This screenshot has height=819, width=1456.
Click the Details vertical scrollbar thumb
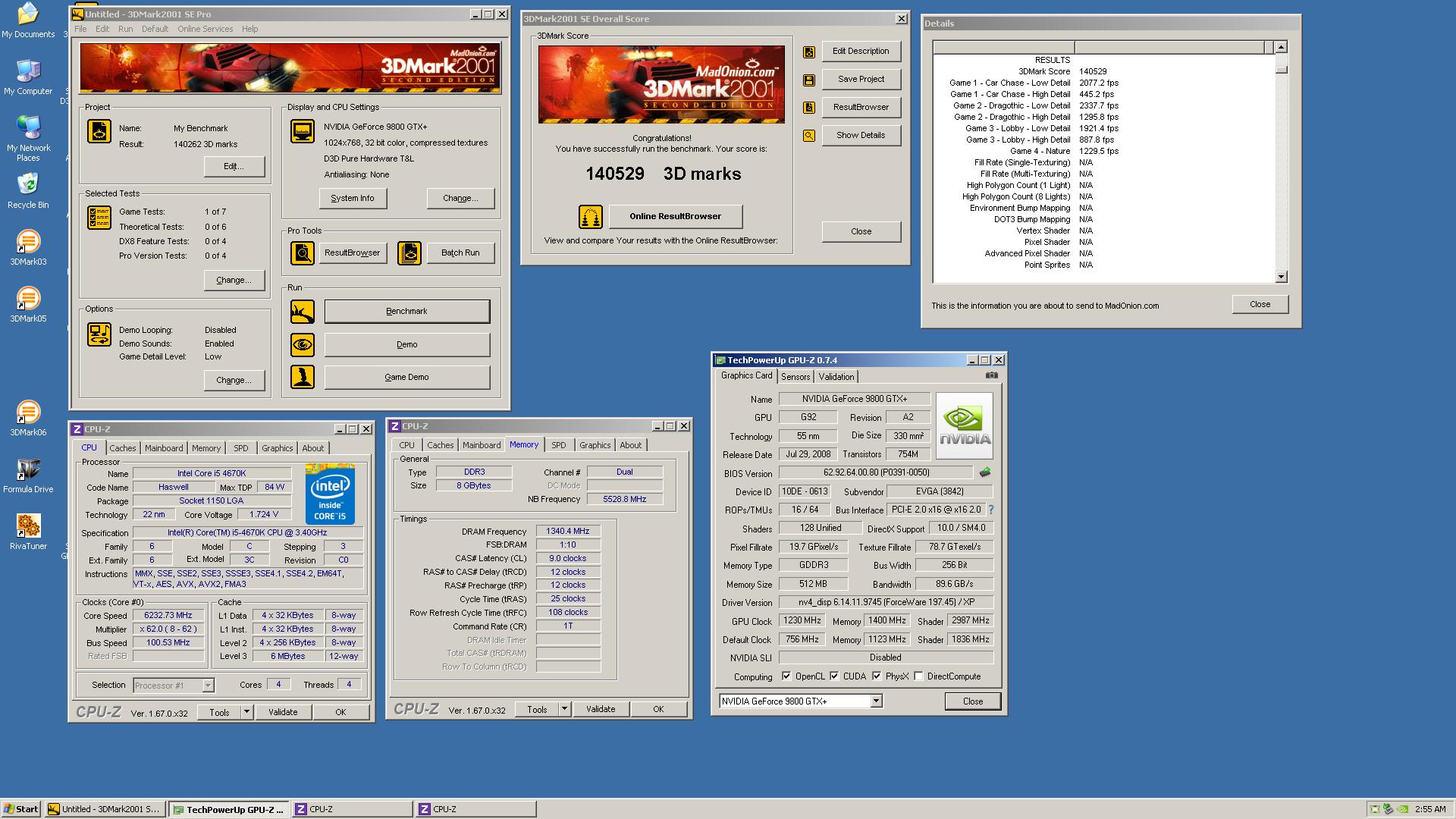pyautogui.click(x=1282, y=70)
